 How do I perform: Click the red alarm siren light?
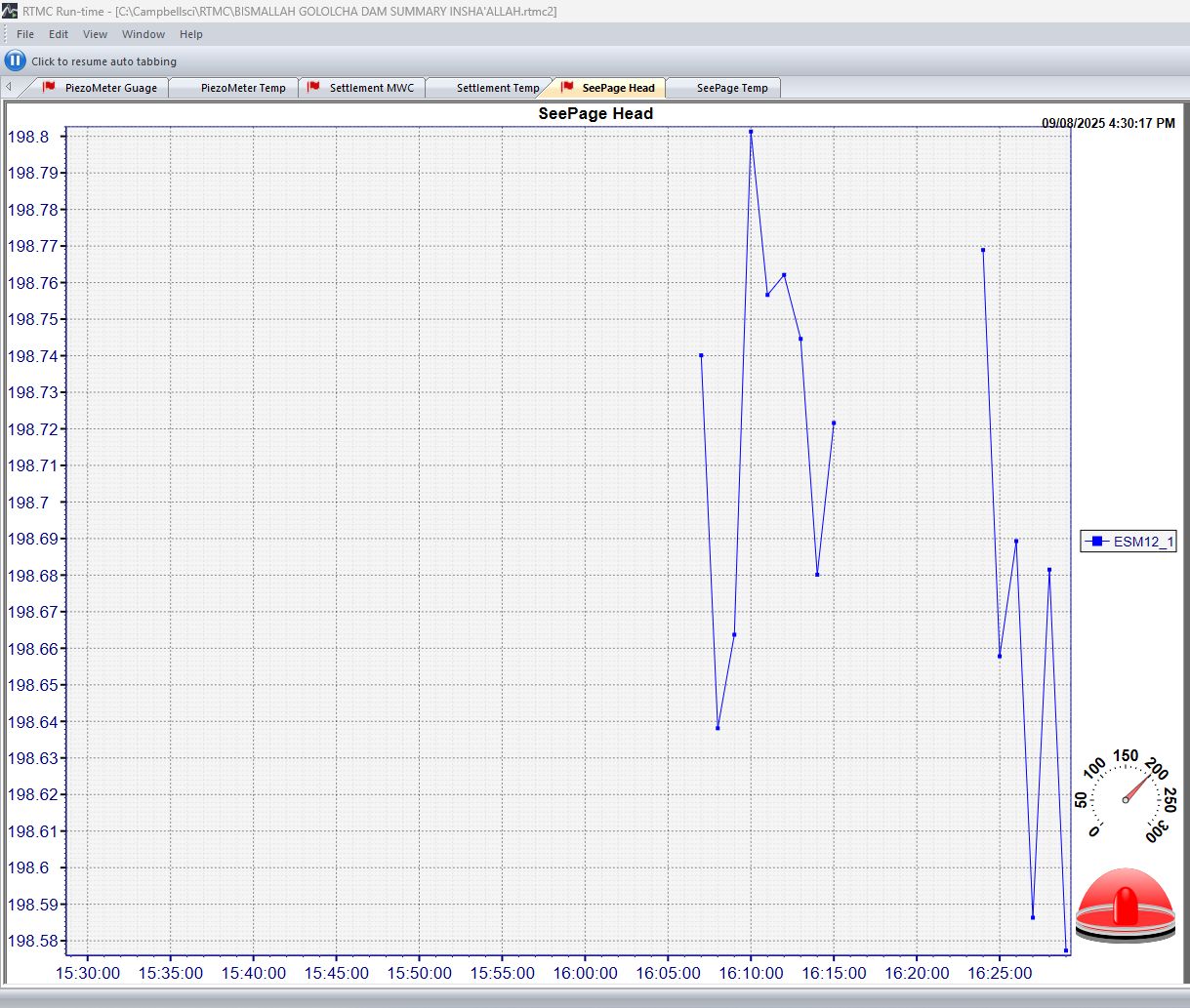(1126, 905)
